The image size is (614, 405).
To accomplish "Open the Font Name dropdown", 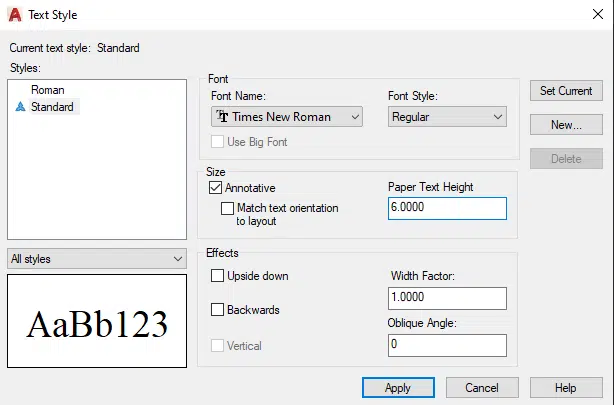I will (x=287, y=117).
